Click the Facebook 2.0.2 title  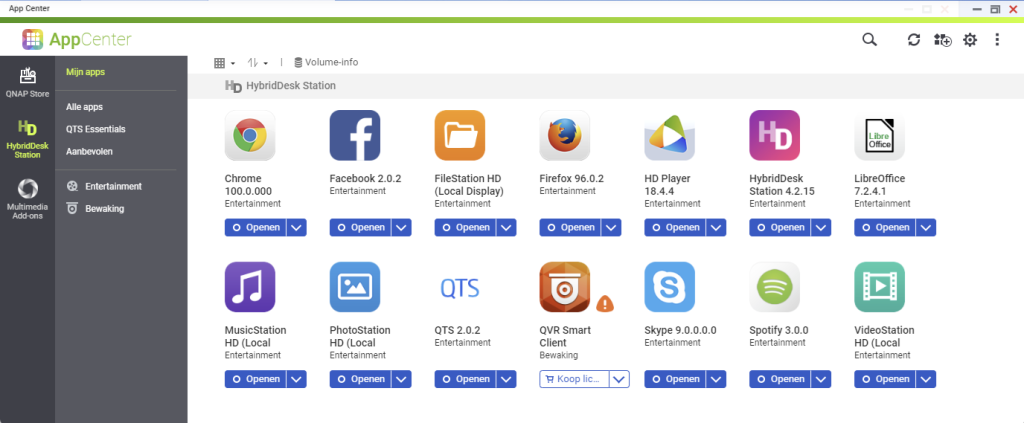coord(365,178)
